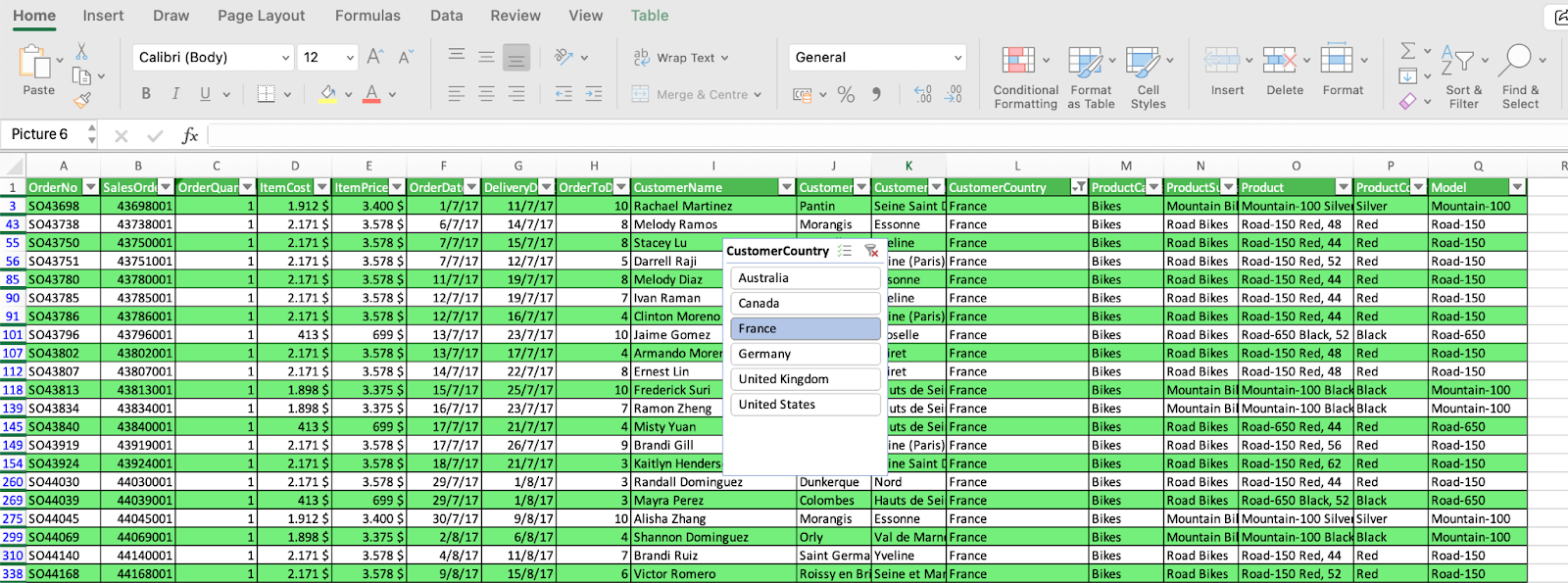Apply comma style format

coord(876,94)
